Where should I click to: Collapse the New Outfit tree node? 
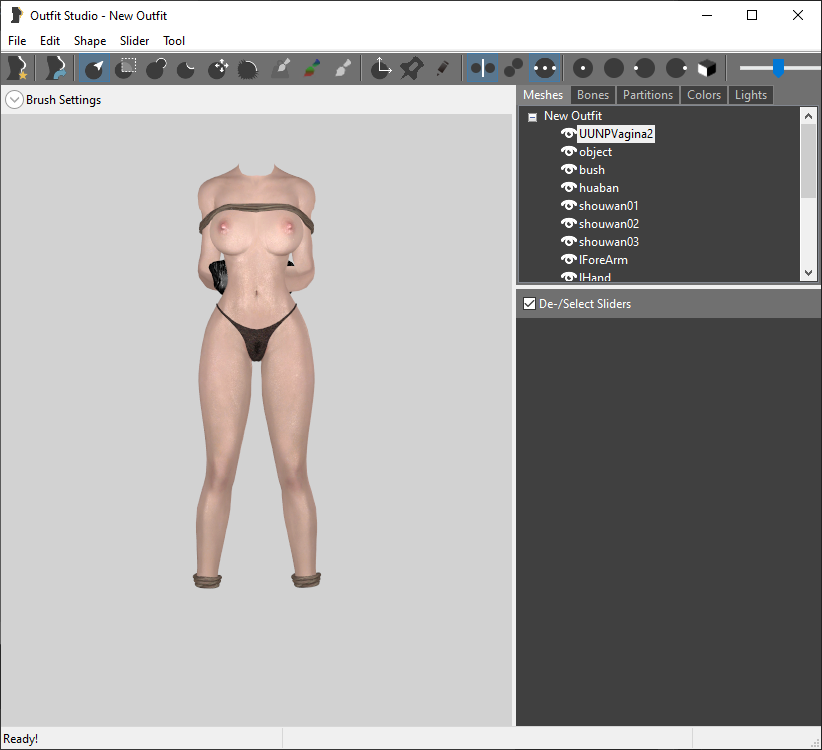pyautogui.click(x=532, y=117)
